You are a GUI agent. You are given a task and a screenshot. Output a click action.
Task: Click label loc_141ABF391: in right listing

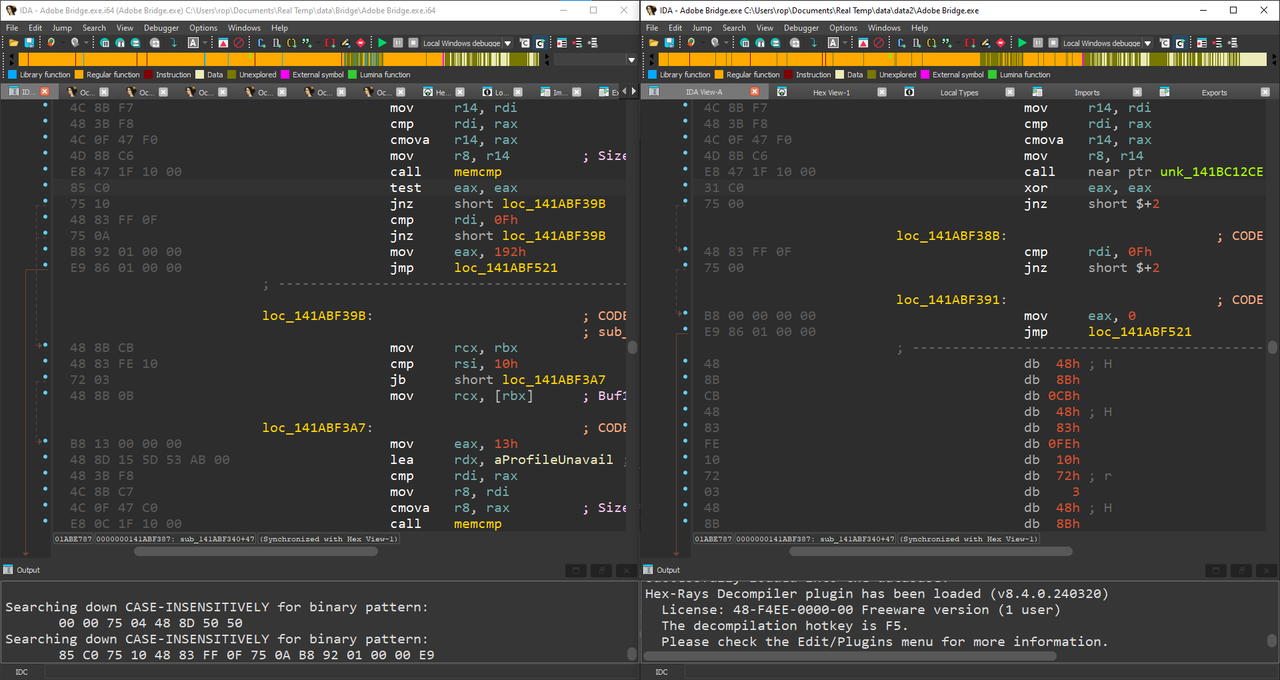952,300
